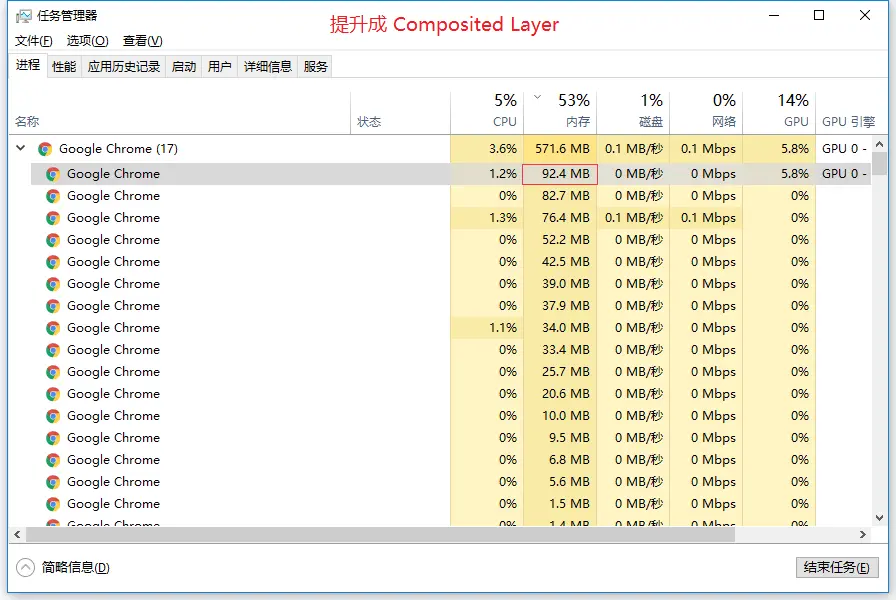896x600 pixels.
Task: Click the 3.6% CPU cell
Action: click(487, 149)
